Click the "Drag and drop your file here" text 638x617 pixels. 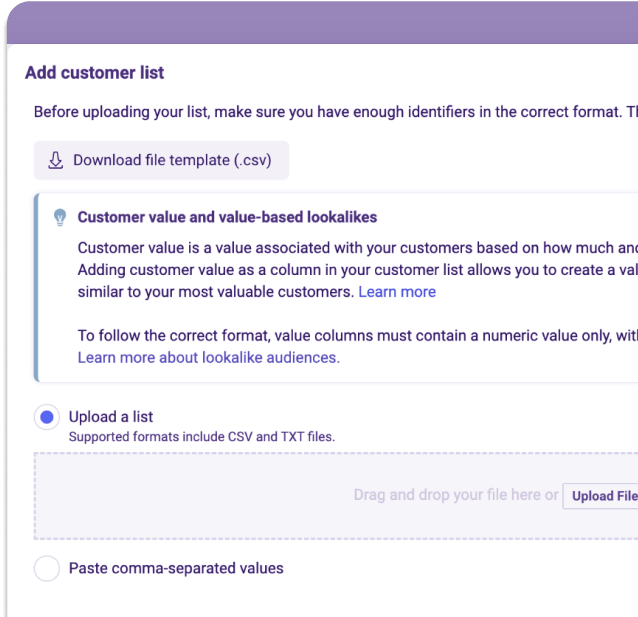(x=455, y=495)
